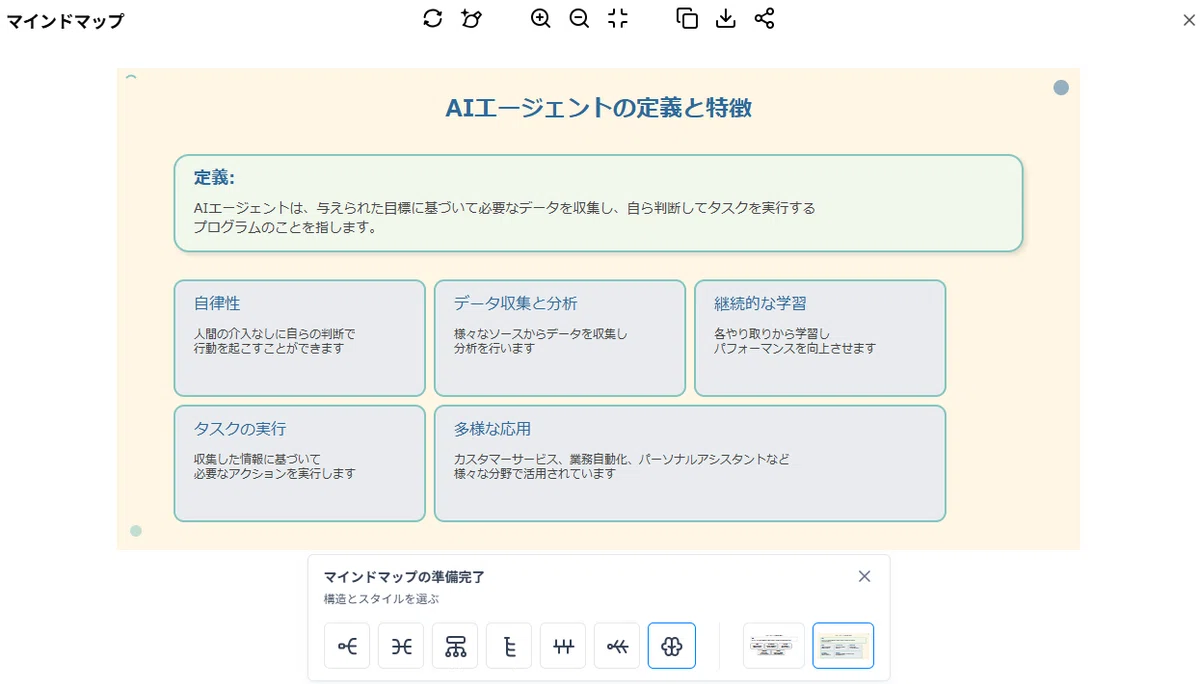The image size is (1200, 684).
Task: Click the regenerate (refresh) icon
Action: coord(432,18)
